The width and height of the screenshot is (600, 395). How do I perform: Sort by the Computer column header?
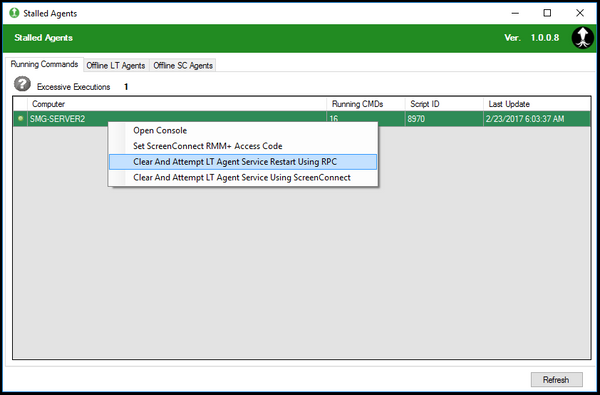(177, 104)
